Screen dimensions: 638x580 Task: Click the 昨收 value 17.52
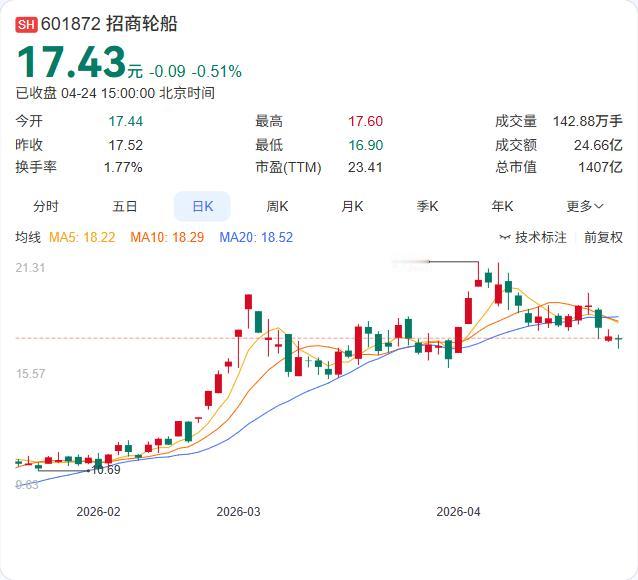[x=126, y=145]
